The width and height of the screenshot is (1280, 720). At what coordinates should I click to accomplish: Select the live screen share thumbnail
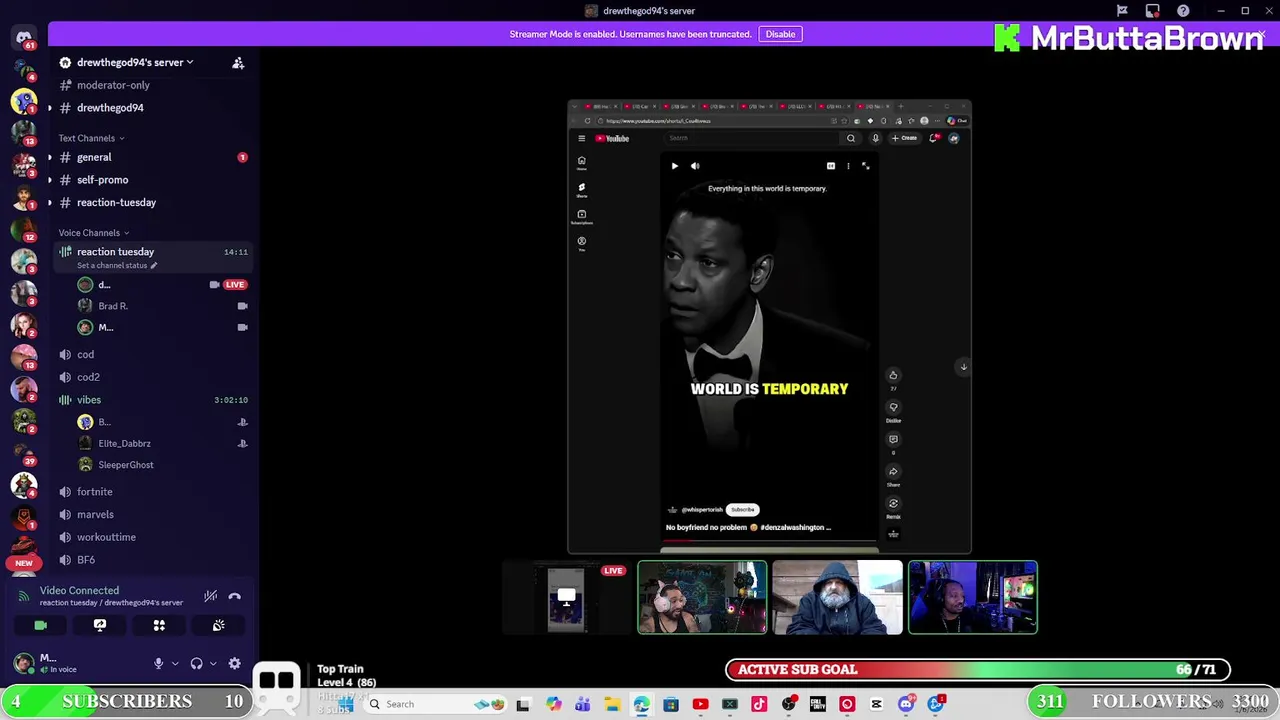567,598
